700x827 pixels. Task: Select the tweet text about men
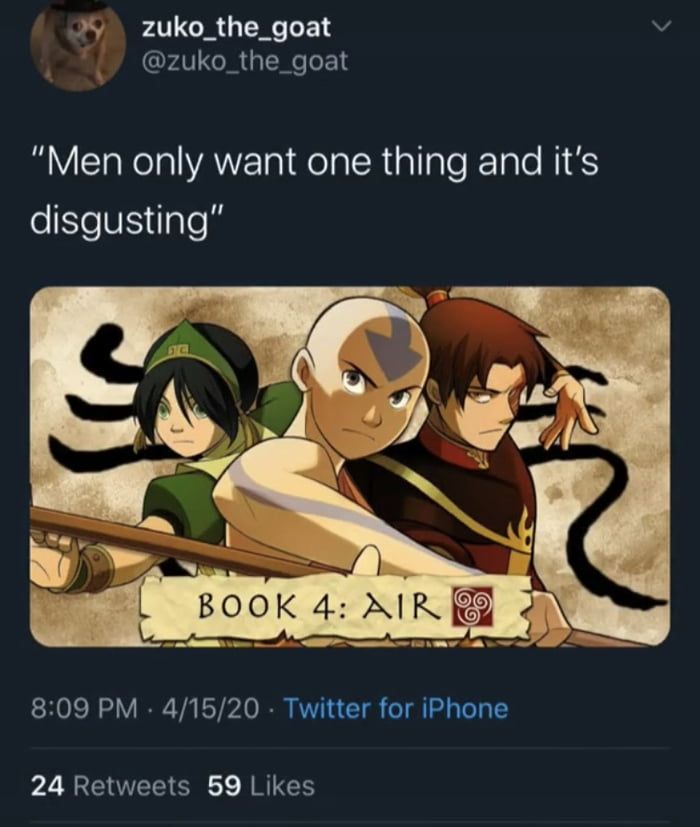coord(314,190)
